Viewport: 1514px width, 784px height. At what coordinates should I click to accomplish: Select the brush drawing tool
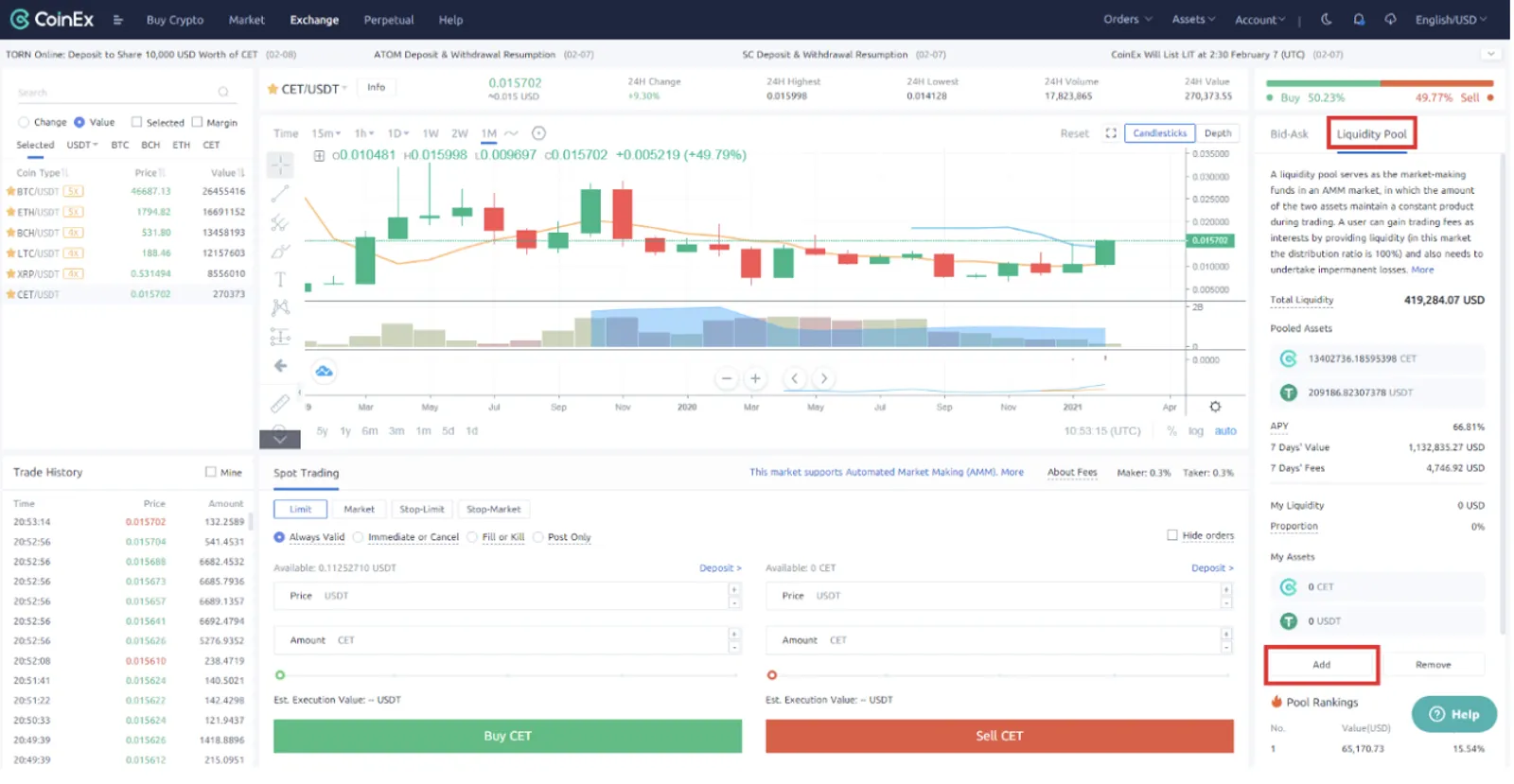280,252
